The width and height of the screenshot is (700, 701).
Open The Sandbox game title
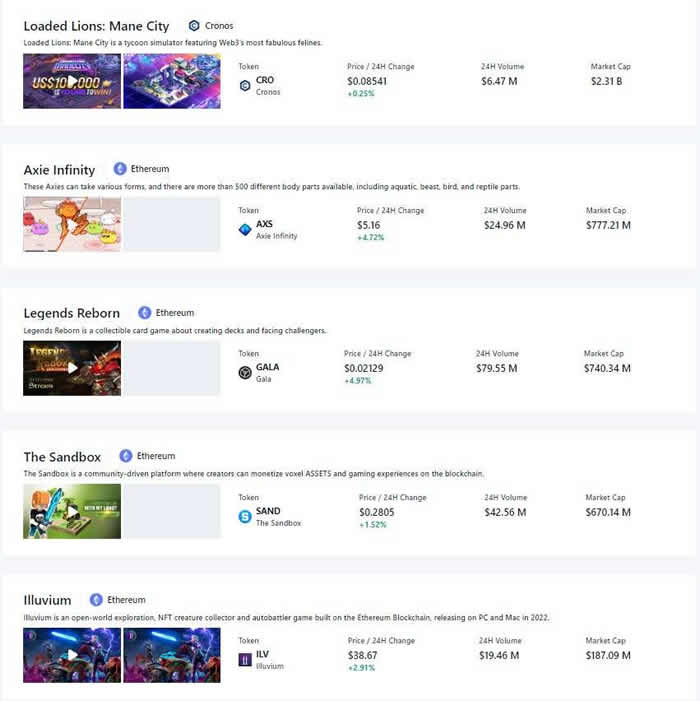(62, 457)
